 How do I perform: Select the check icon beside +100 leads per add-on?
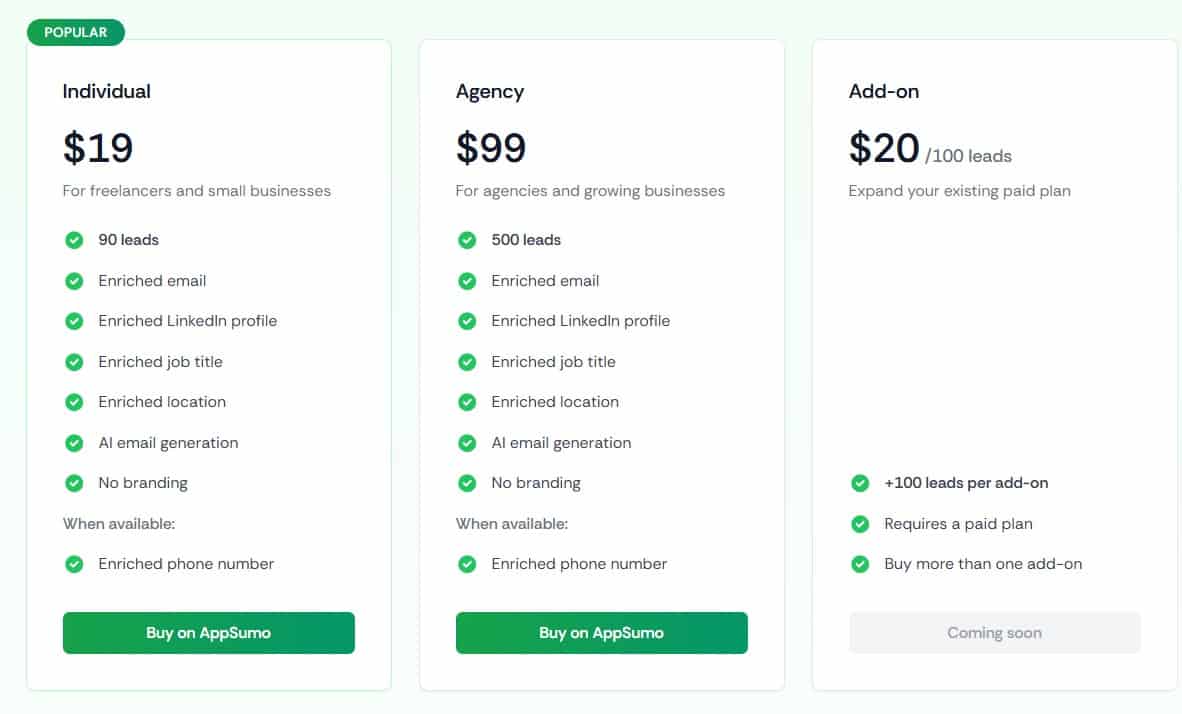click(860, 483)
